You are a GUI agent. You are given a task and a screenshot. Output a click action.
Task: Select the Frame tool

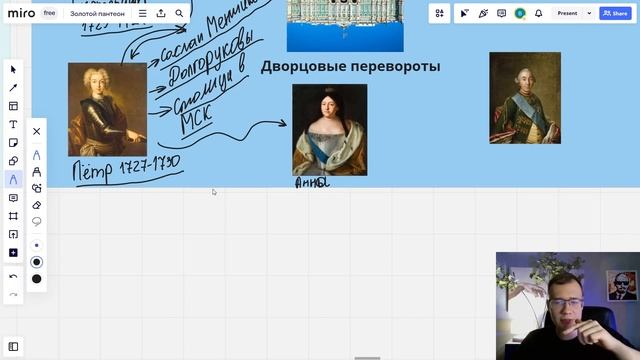coord(13,216)
